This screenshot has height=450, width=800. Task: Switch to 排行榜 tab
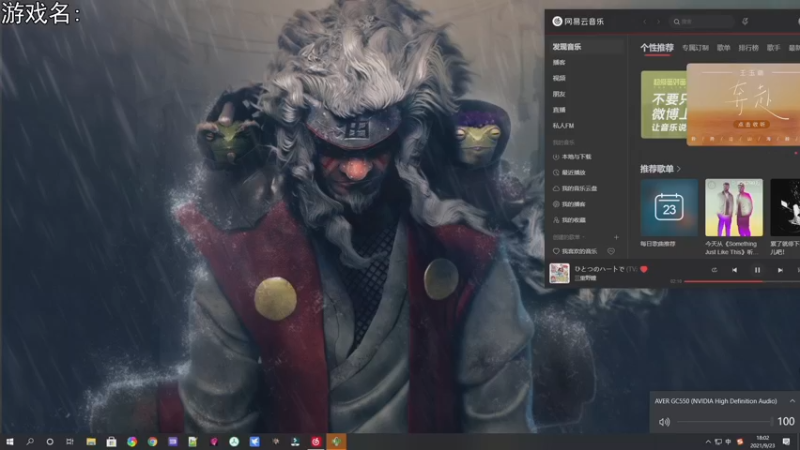pyautogui.click(x=748, y=47)
